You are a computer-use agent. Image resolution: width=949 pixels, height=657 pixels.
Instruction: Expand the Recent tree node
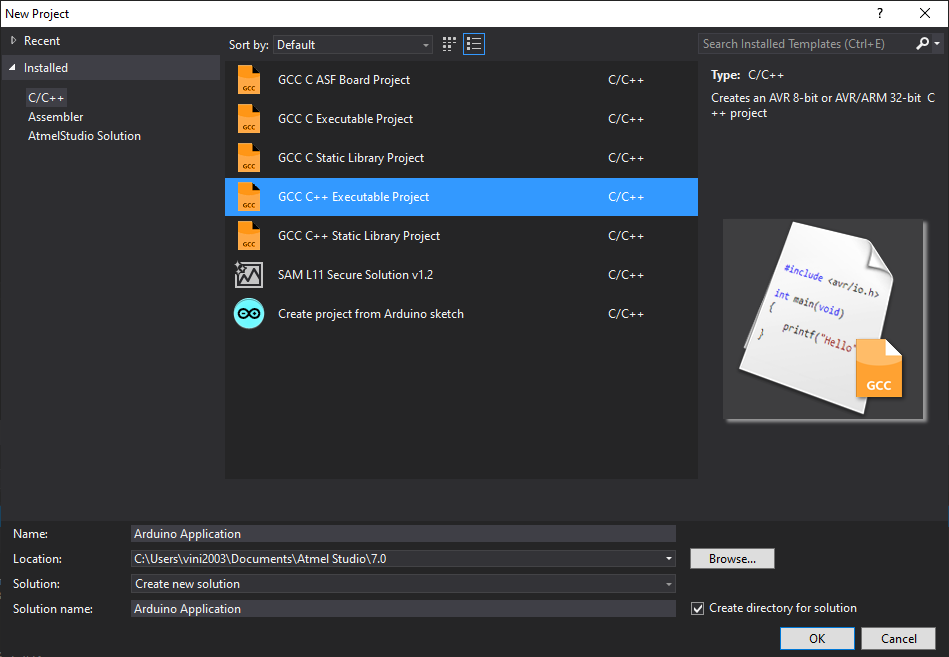13,41
